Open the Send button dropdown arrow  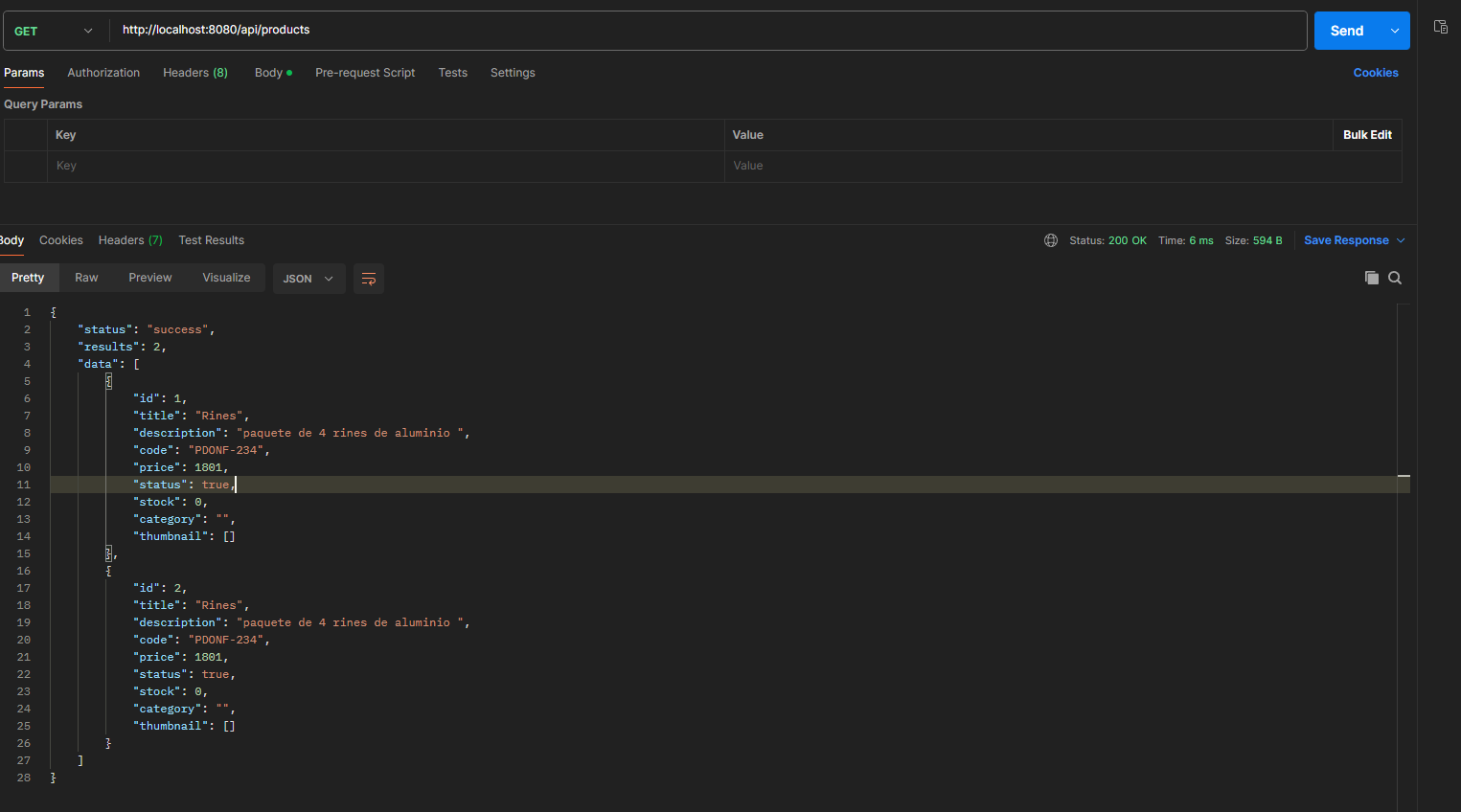(1395, 31)
